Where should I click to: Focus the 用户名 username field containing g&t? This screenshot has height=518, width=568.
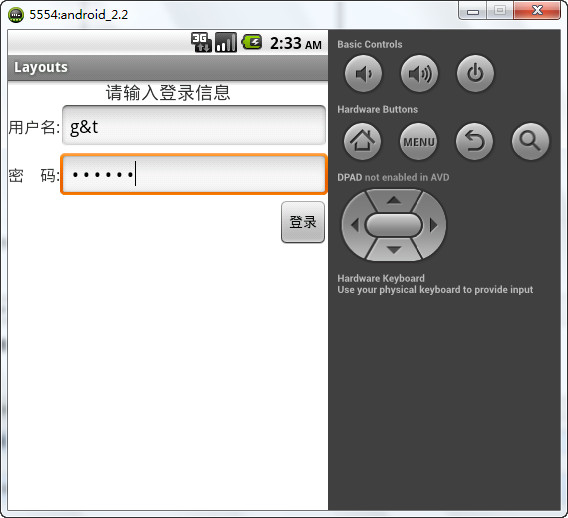pos(194,125)
